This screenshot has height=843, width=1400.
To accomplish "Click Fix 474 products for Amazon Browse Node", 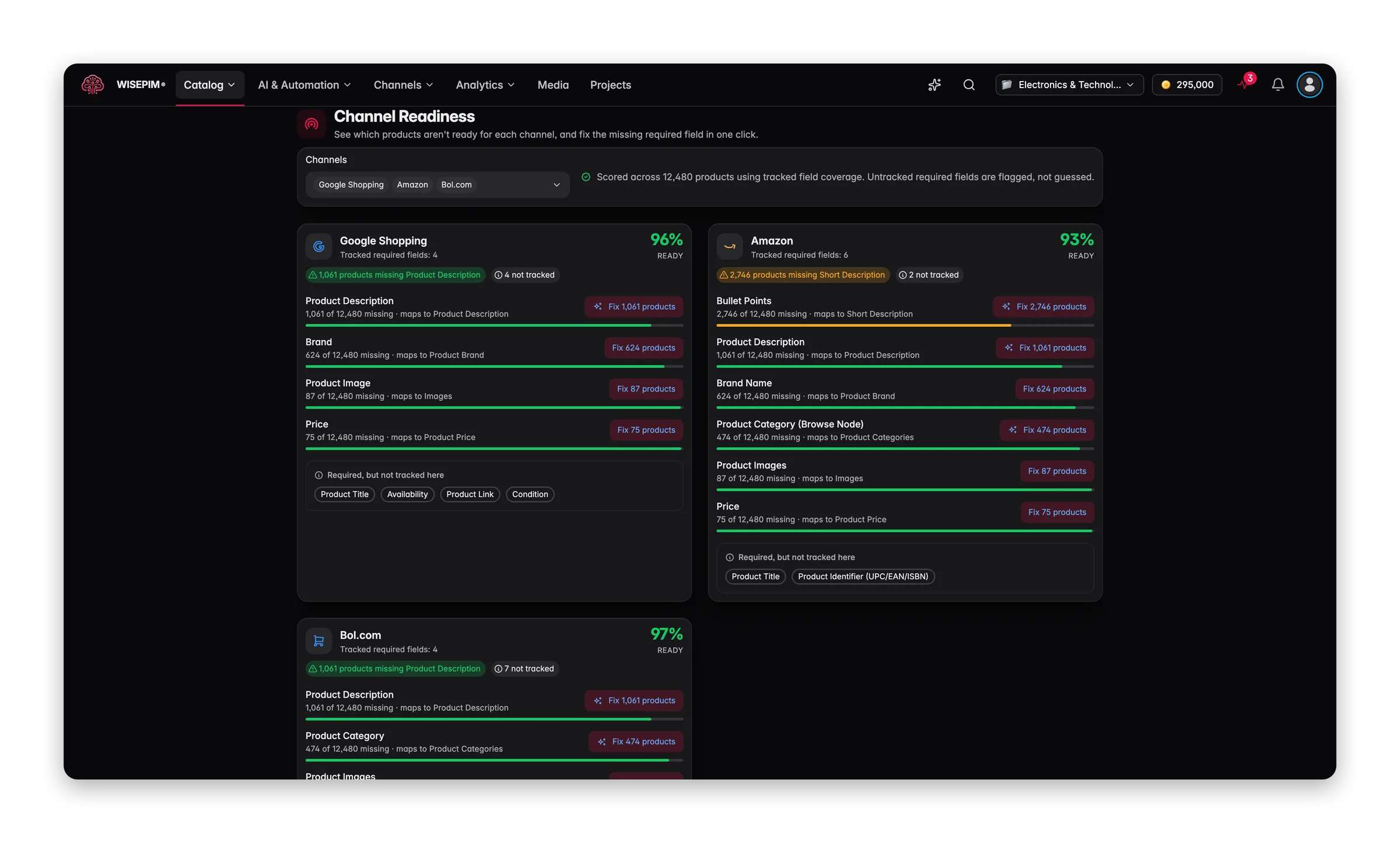I will [x=1047, y=430].
